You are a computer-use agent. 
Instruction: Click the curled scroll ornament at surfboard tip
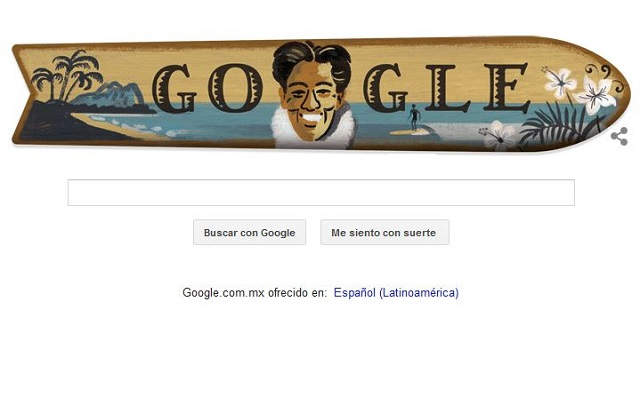tap(605, 77)
